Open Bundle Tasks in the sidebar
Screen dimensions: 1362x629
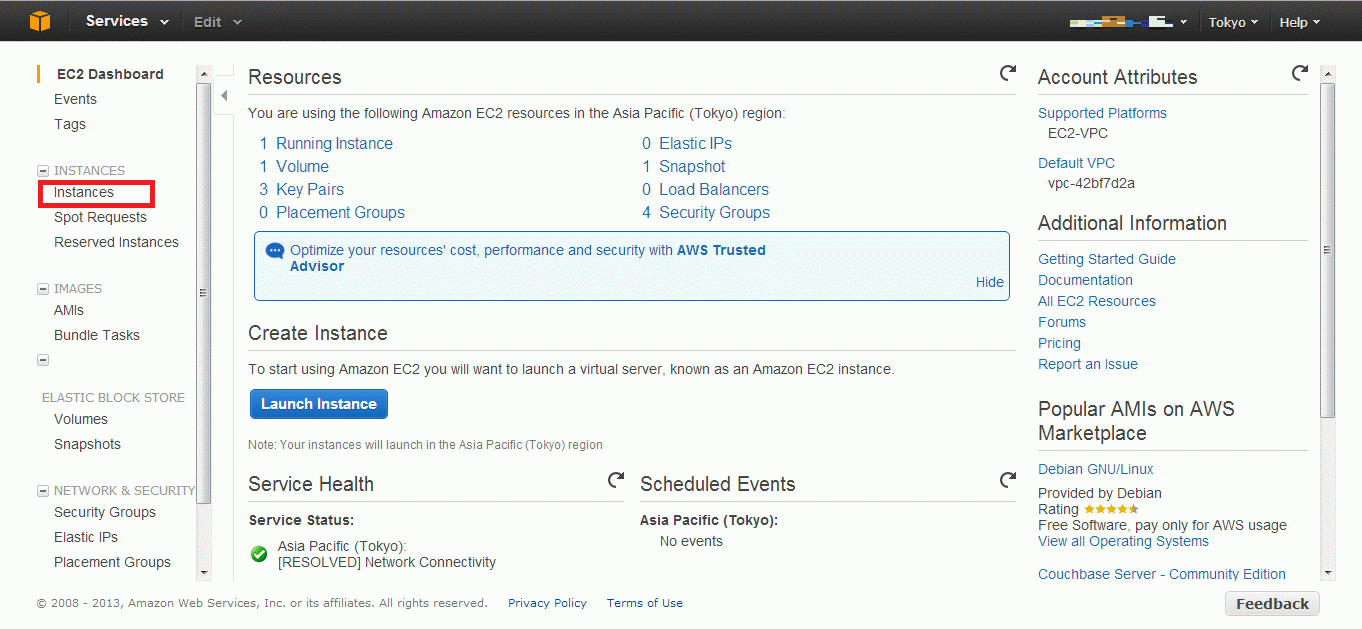pos(97,335)
